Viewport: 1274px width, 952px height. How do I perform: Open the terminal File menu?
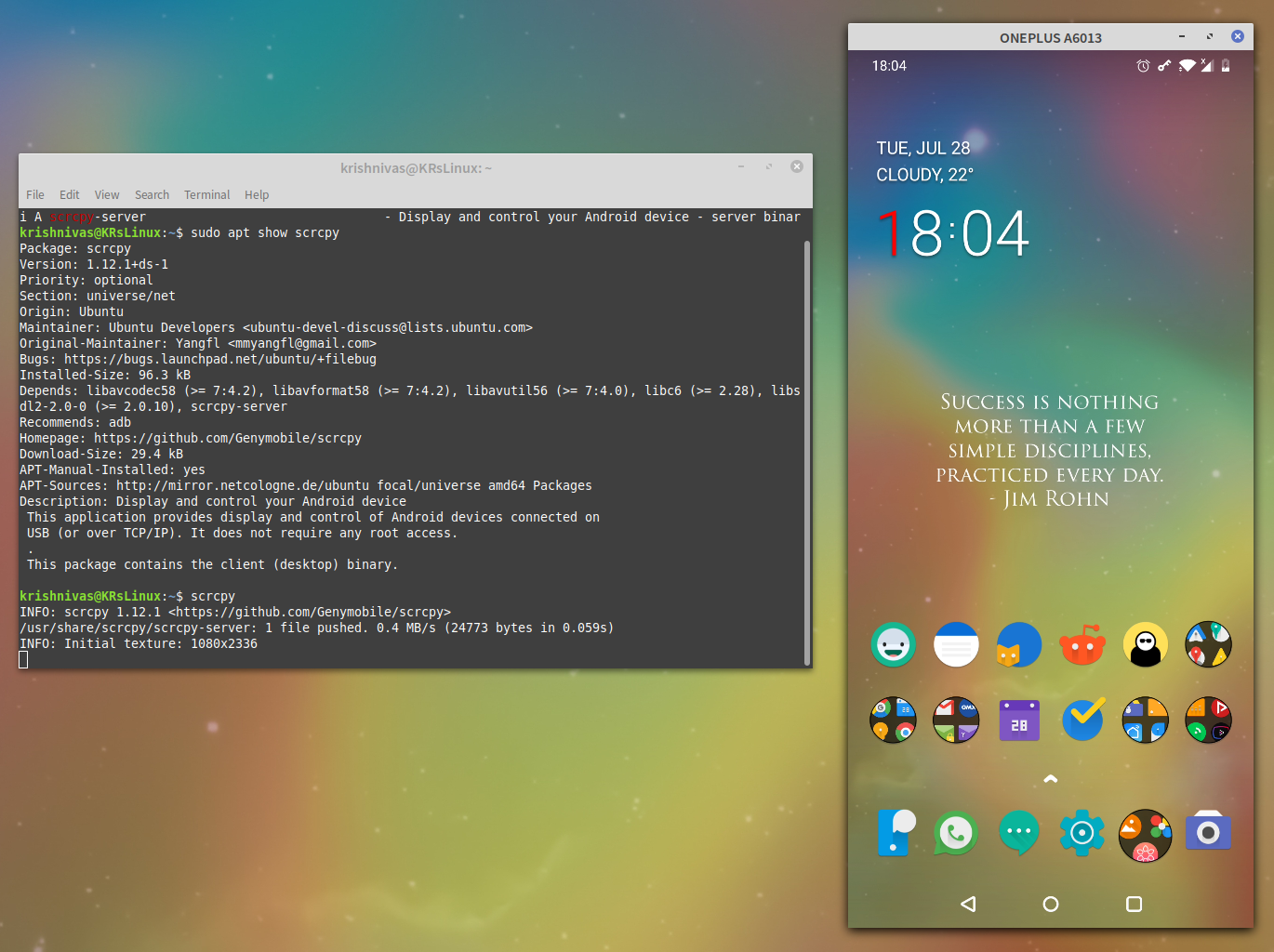tap(35, 195)
